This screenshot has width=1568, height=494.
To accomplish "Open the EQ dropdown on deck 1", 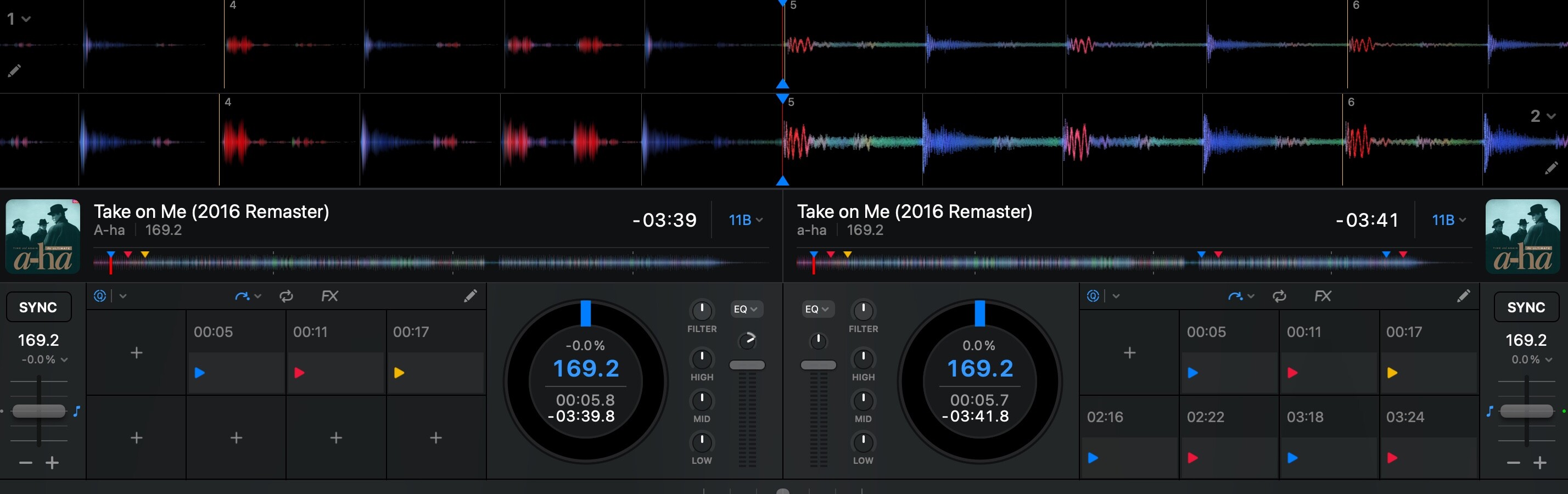I will click(746, 309).
